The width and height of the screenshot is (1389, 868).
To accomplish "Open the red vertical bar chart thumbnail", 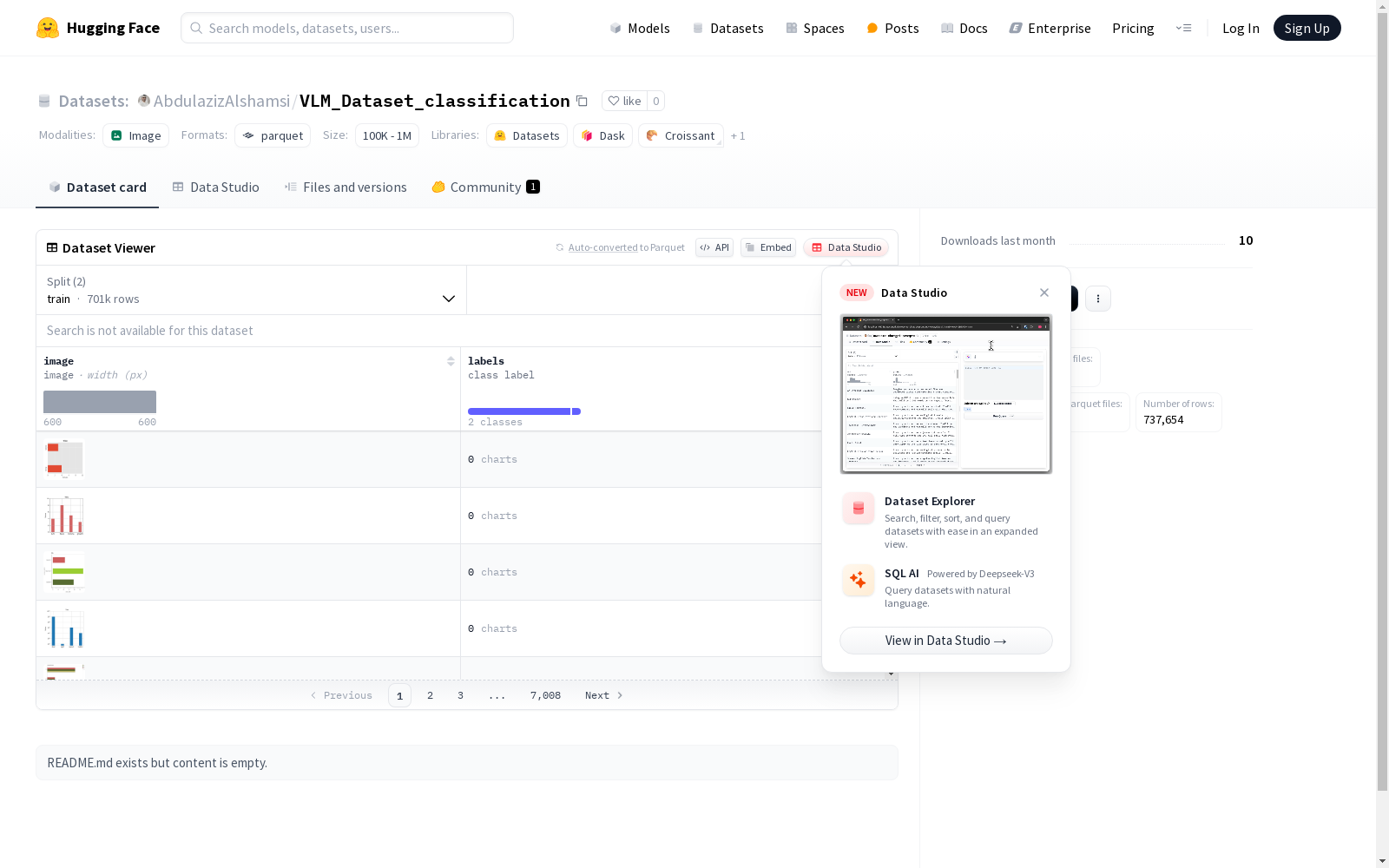I will pos(64,516).
